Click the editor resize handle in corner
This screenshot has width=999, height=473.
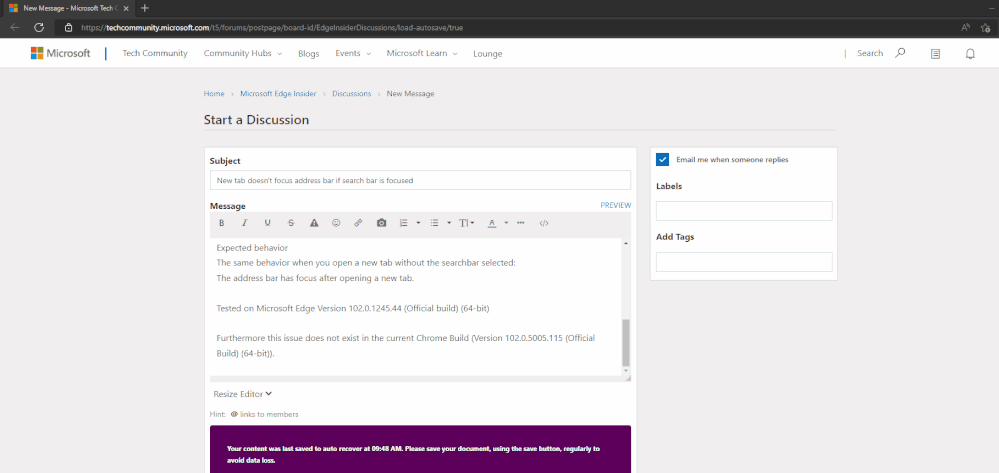[x=628, y=379]
